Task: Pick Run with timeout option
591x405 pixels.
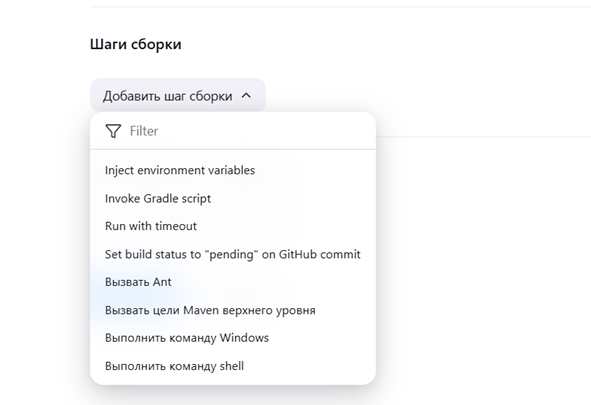Action: point(233,226)
